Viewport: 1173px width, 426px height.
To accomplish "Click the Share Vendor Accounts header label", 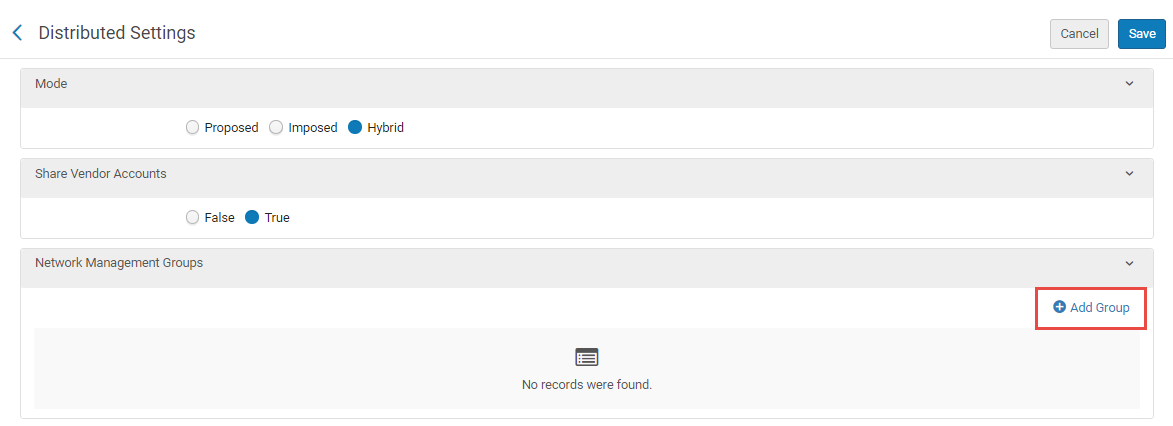I will pos(101,174).
